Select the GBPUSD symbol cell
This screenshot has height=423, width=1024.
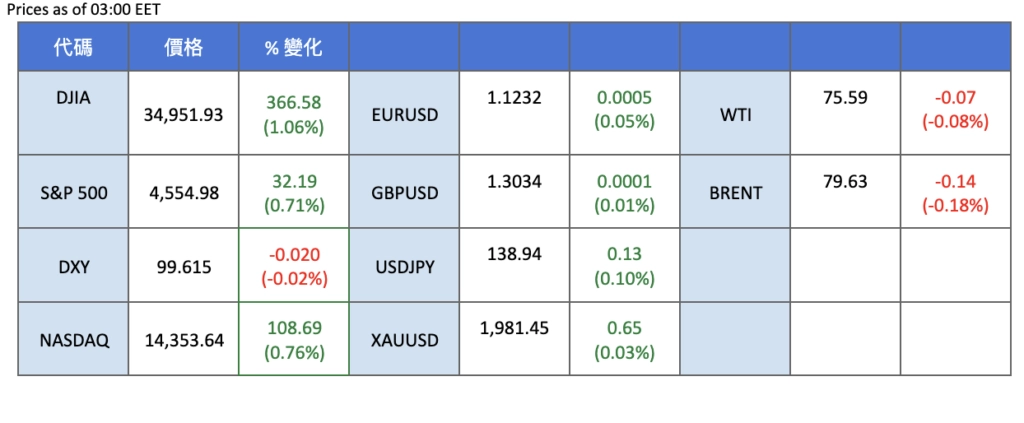pos(404,191)
